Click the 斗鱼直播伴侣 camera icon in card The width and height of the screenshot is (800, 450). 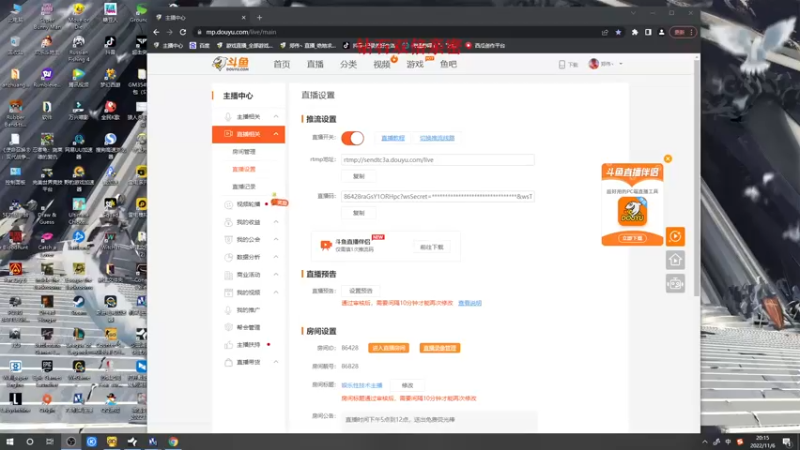pos(326,245)
